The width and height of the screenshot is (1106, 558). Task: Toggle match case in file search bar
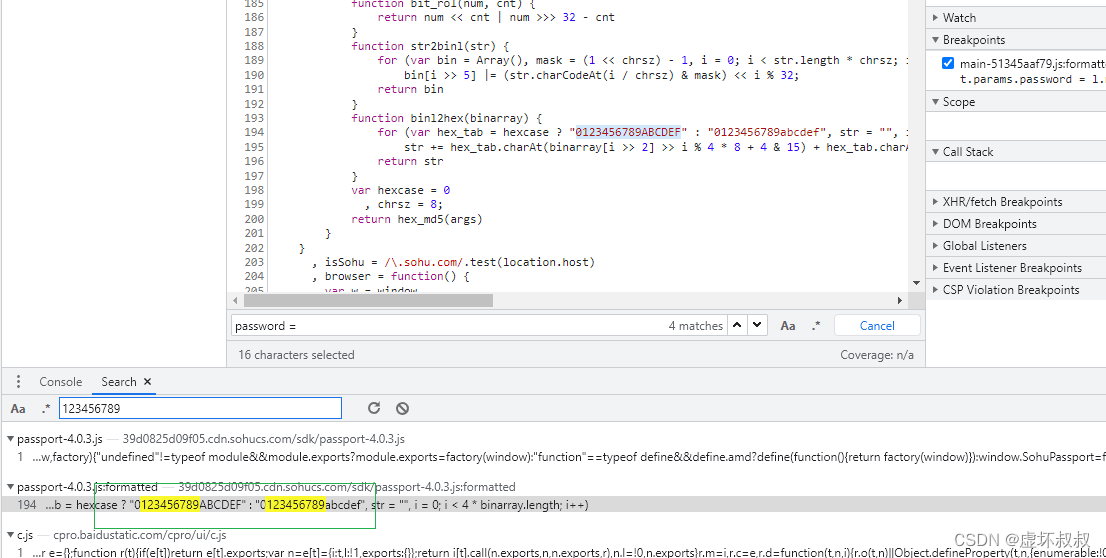pos(788,326)
